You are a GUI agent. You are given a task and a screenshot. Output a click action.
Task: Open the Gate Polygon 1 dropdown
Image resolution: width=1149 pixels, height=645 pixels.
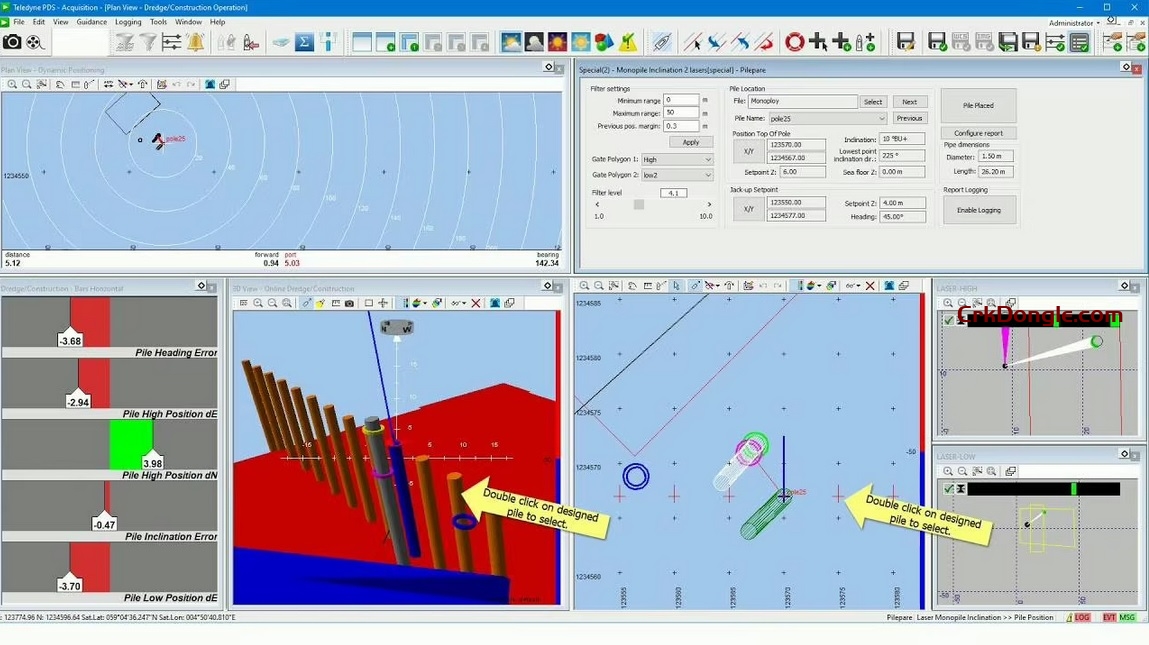707,158
